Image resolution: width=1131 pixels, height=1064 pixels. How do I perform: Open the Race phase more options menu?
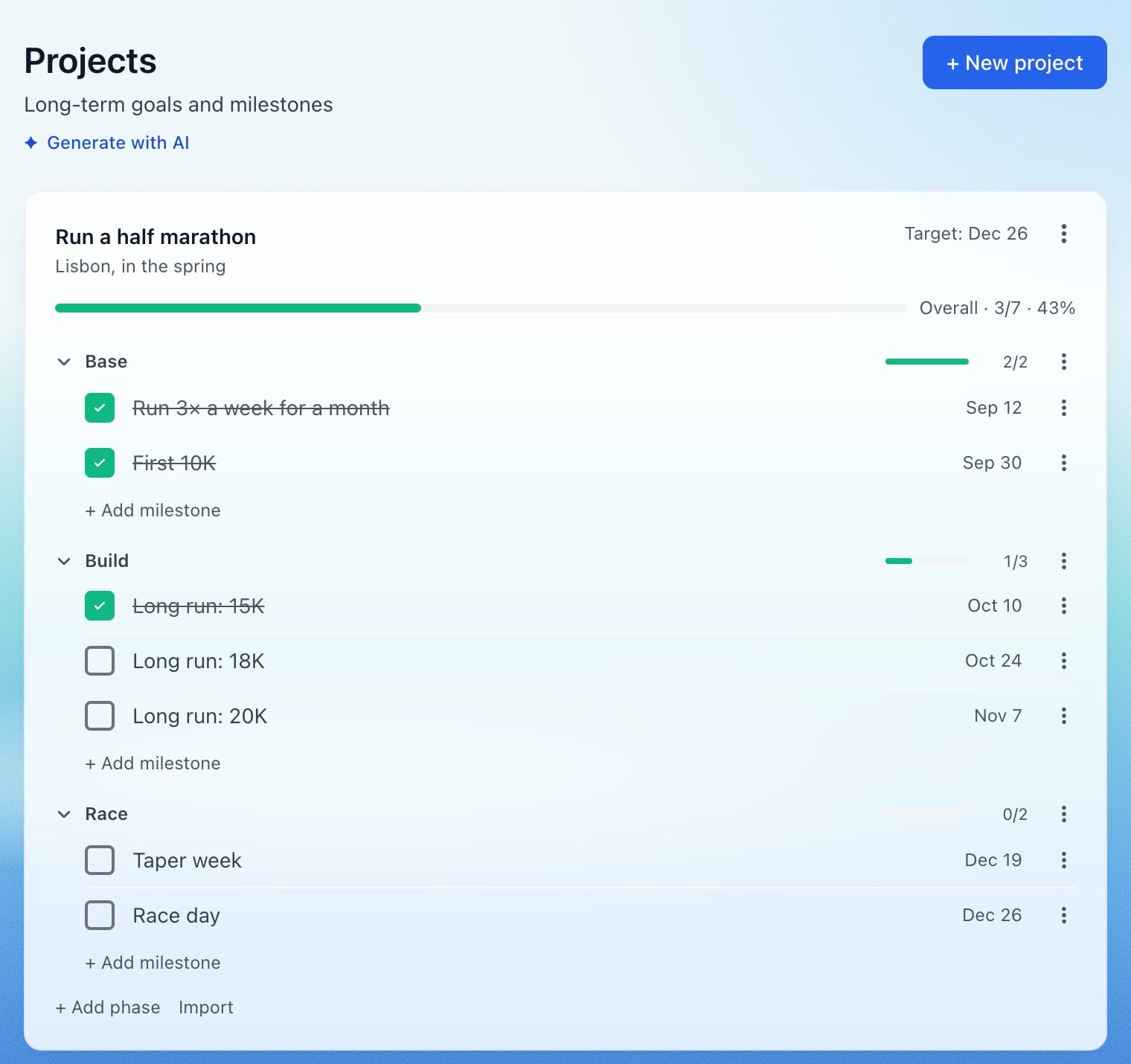click(1064, 814)
